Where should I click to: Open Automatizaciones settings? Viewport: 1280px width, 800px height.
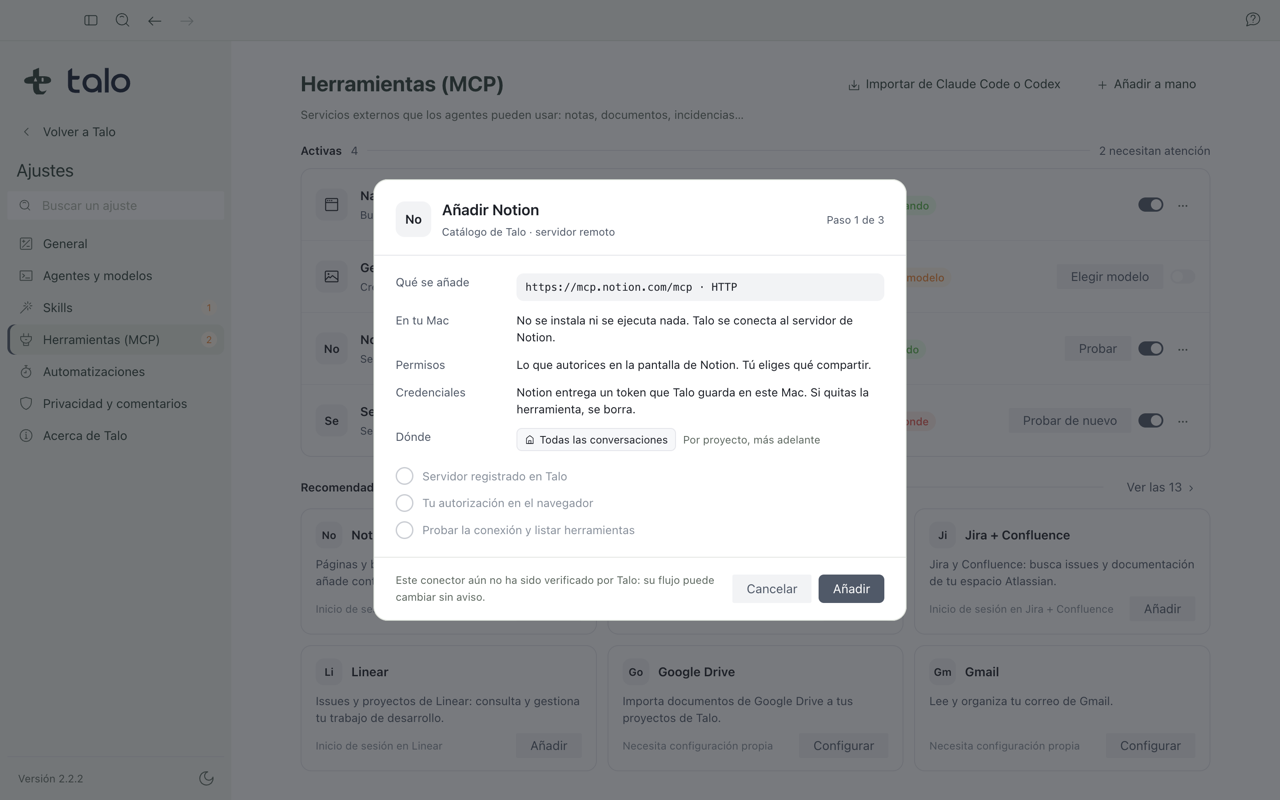pos(116,371)
